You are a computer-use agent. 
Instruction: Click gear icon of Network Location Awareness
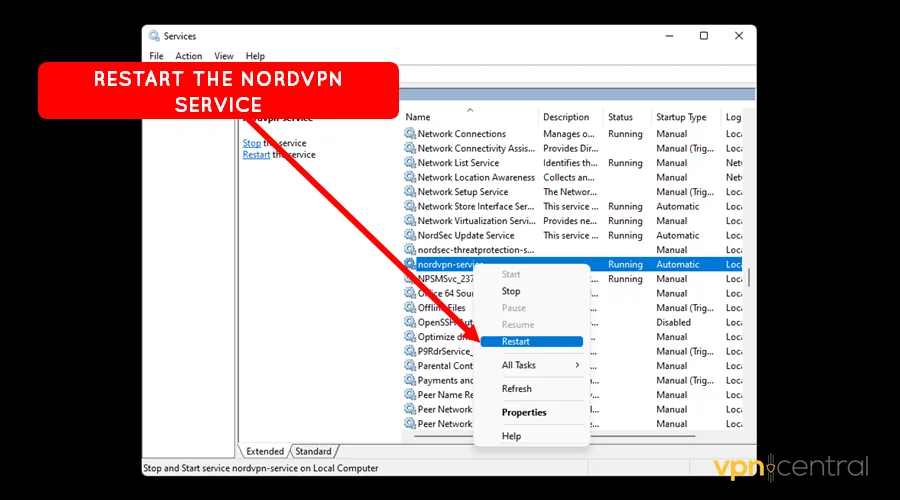pyautogui.click(x=410, y=177)
